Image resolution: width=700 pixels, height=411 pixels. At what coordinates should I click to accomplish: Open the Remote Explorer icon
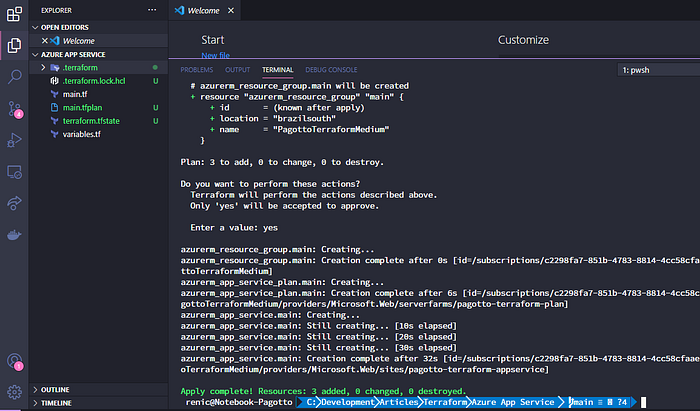pos(14,172)
